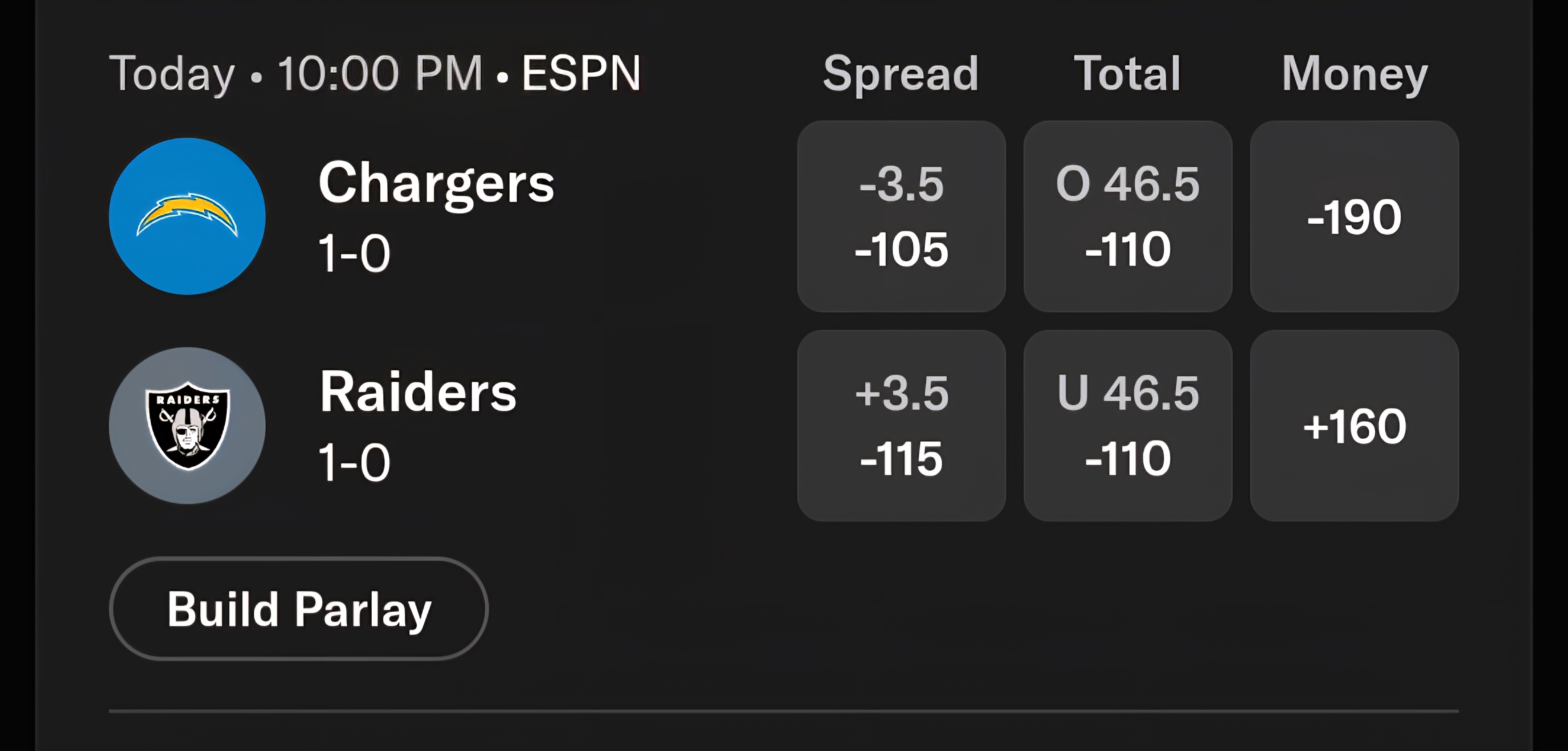Click the -115 odds under Raiders spread
Image resolution: width=1568 pixels, height=751 pixels.
(902, 458)
